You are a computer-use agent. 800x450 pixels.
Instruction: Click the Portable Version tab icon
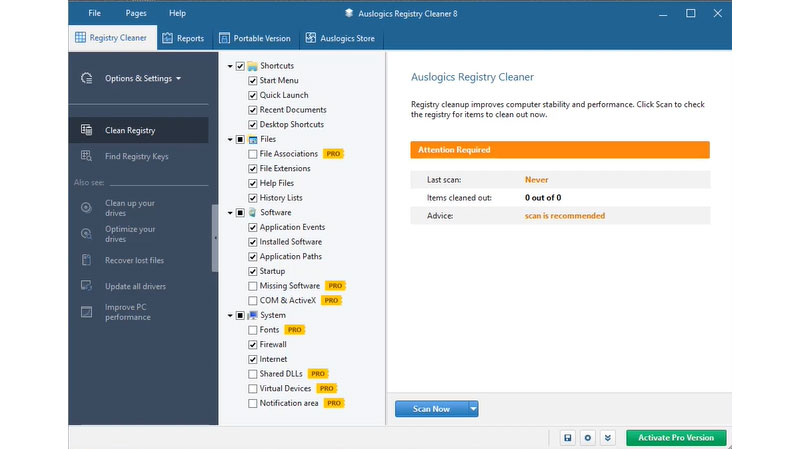click(x=224, y=38)
